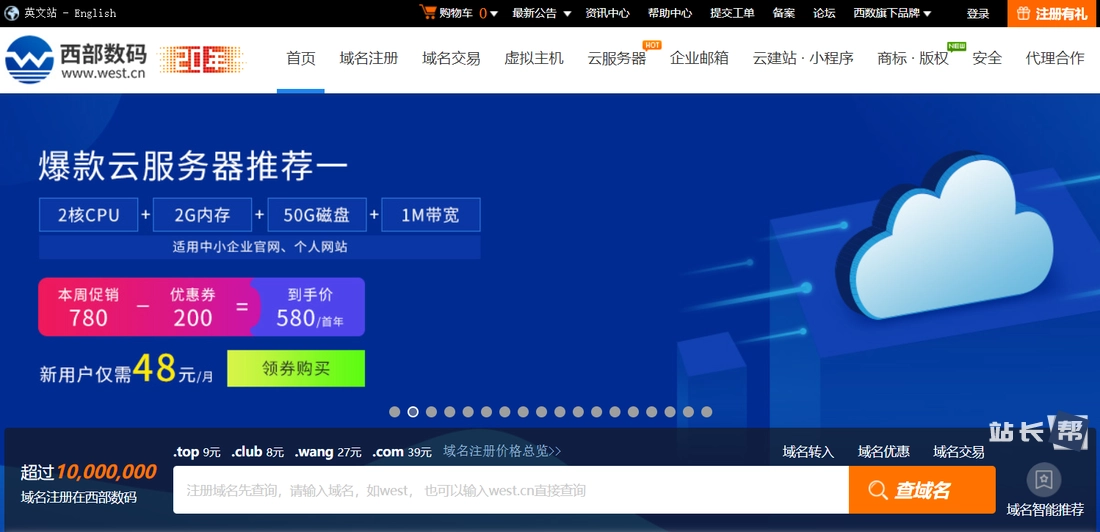Screen dimensions: 1100x532
Task: Expand the 西数旗下品牌 dropdown
Action: tap(892, 13)
